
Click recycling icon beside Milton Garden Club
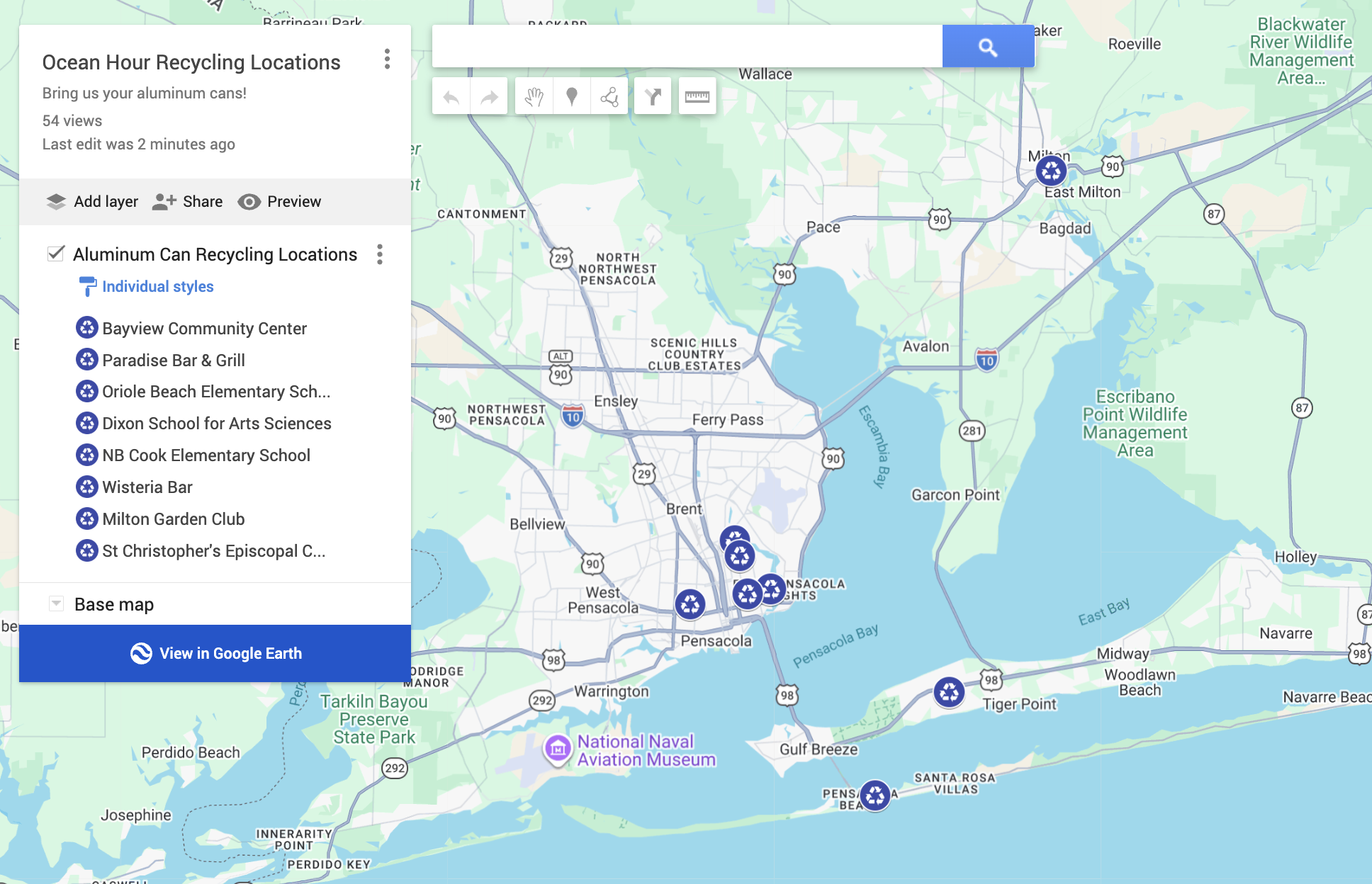click(x=87, y=518)
